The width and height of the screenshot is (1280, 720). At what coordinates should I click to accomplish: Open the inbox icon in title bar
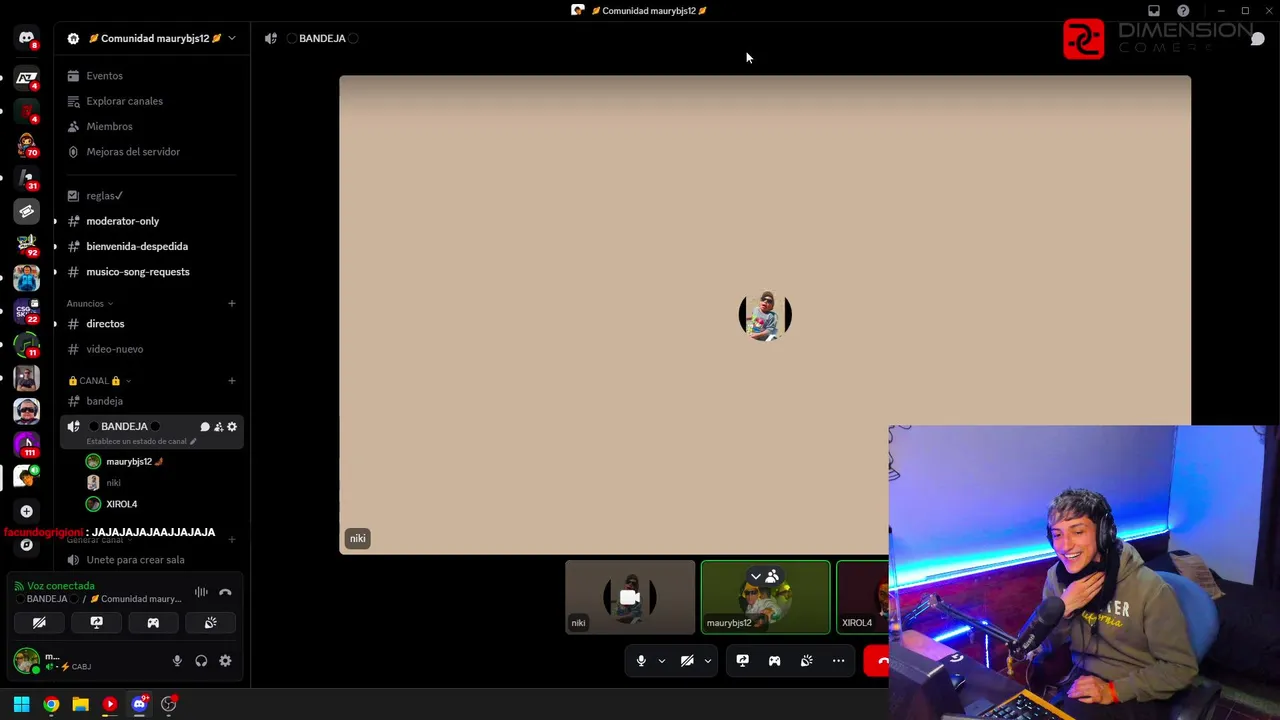pos(1153,11)
